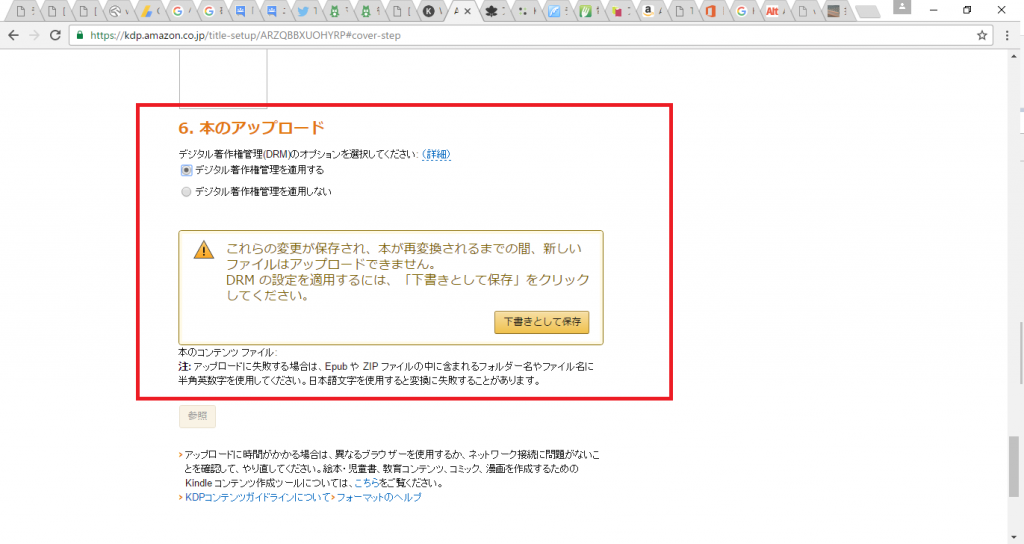Click the page vertical scrollbar thumb
The width and height of the screenshot is (1024, 544).
(x=1014, y=467)
